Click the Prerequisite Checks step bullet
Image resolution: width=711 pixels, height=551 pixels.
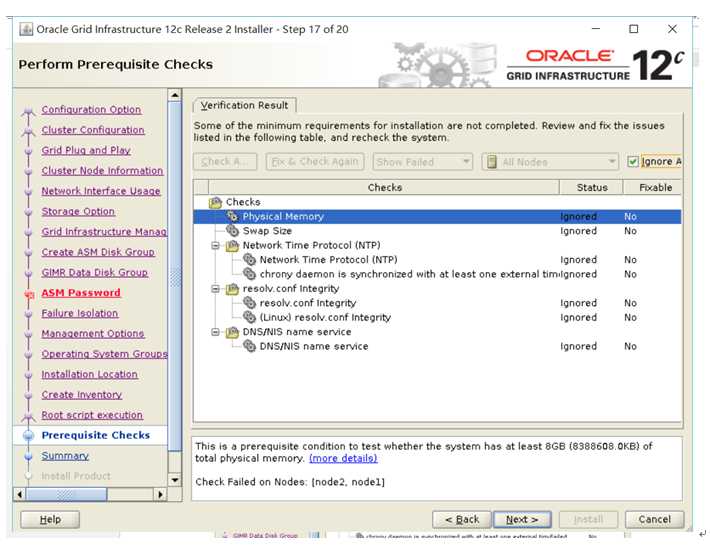pyautogui.click(x=29, y=435)
